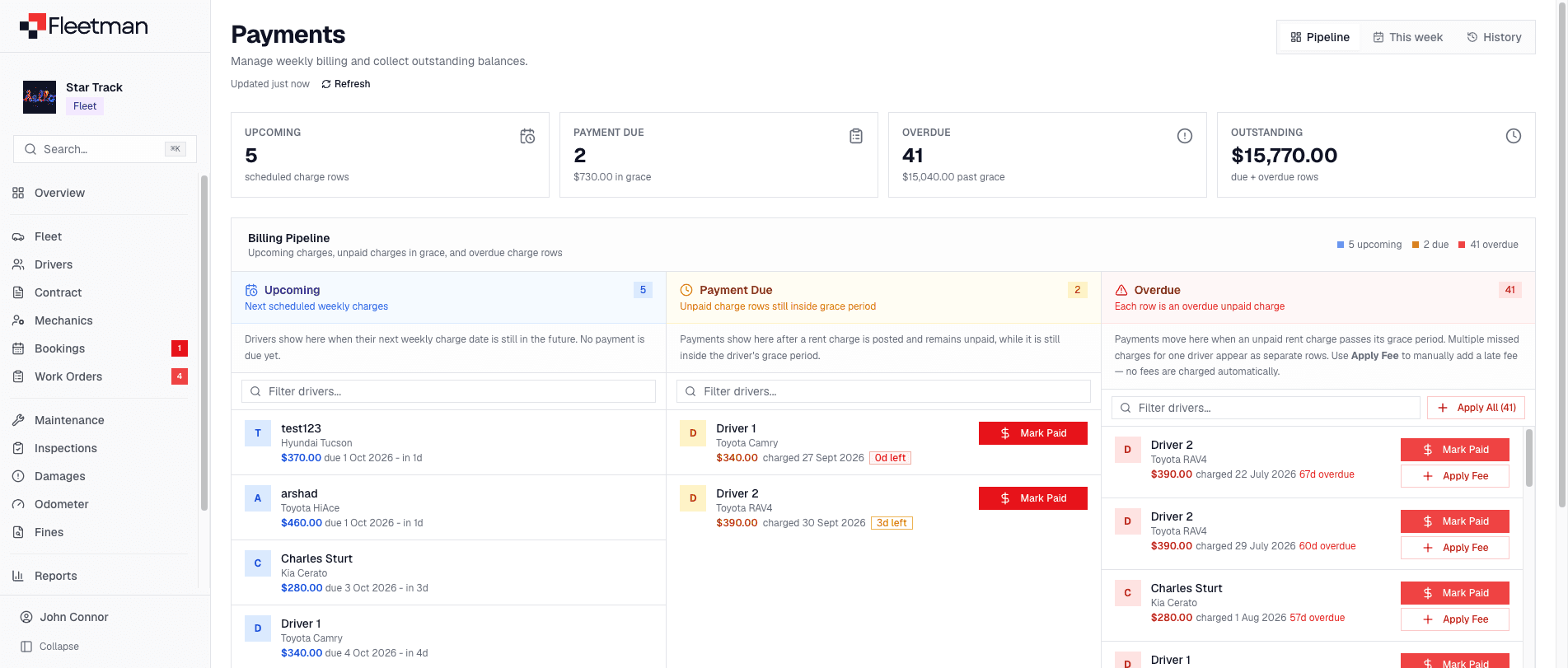The height and width of the screenshot is (668, 1568).
Task: Filter drivers in the Payment Due column
Action: [883, 391]
